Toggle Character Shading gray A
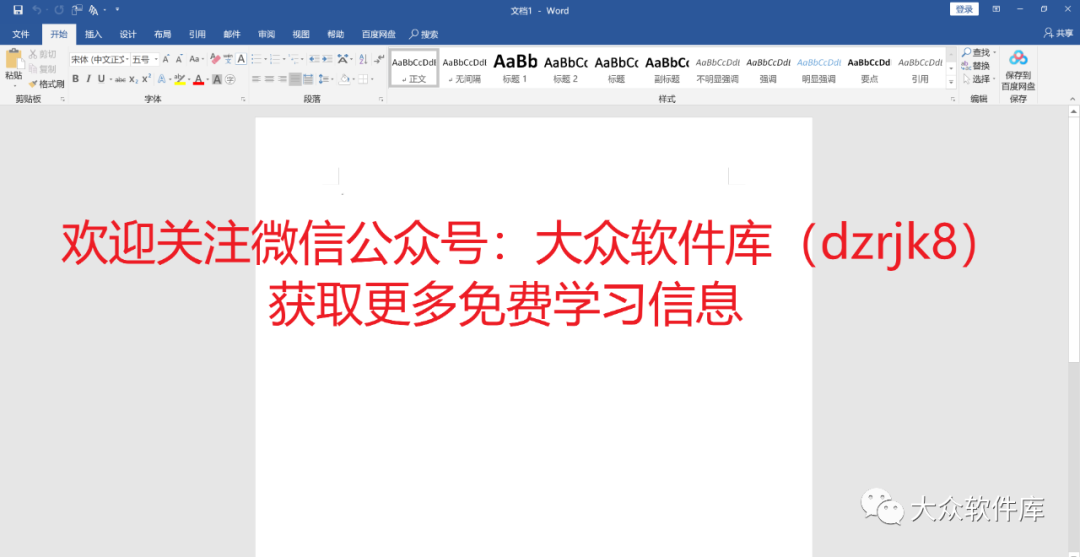1080x557 pixels. (217, 78)
